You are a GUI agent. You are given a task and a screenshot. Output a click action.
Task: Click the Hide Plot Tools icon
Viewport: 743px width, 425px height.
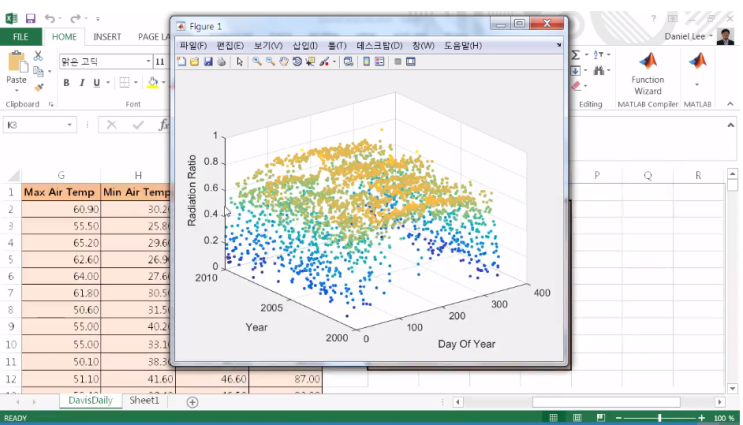coord(398,62)
